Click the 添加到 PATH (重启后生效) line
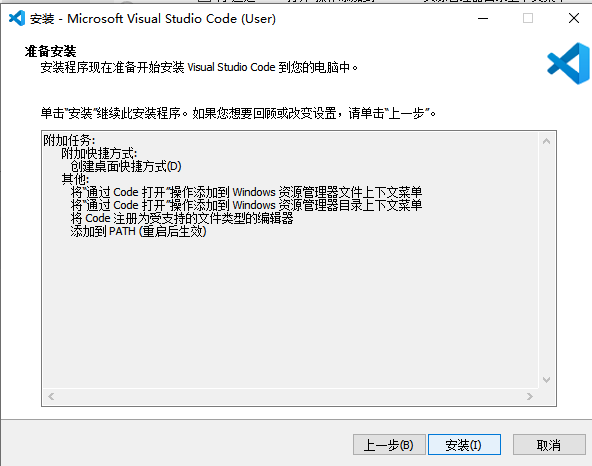The width and height of the screenshot is (592, 466). pos(139,231)
